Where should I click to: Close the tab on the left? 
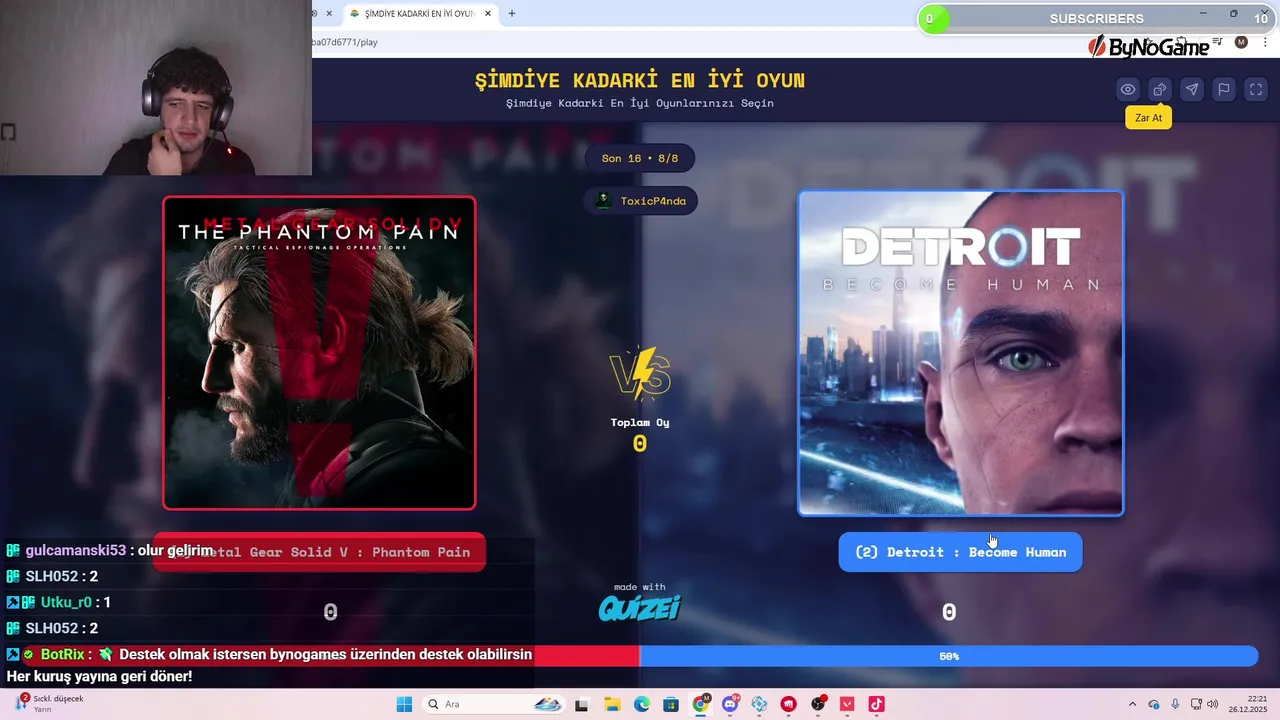click(329, 14)
